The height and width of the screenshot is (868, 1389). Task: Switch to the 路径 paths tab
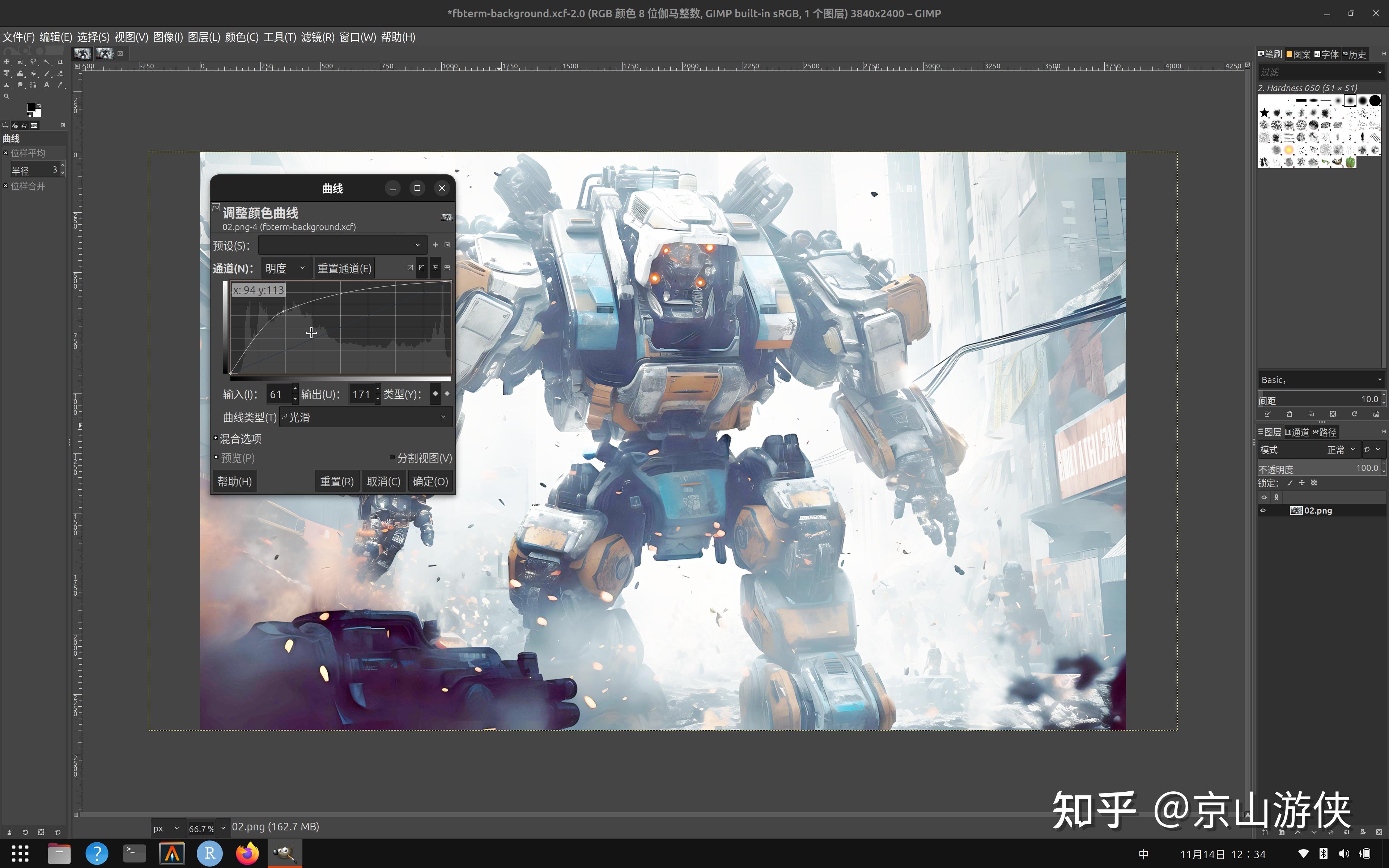coord(1325,432)
